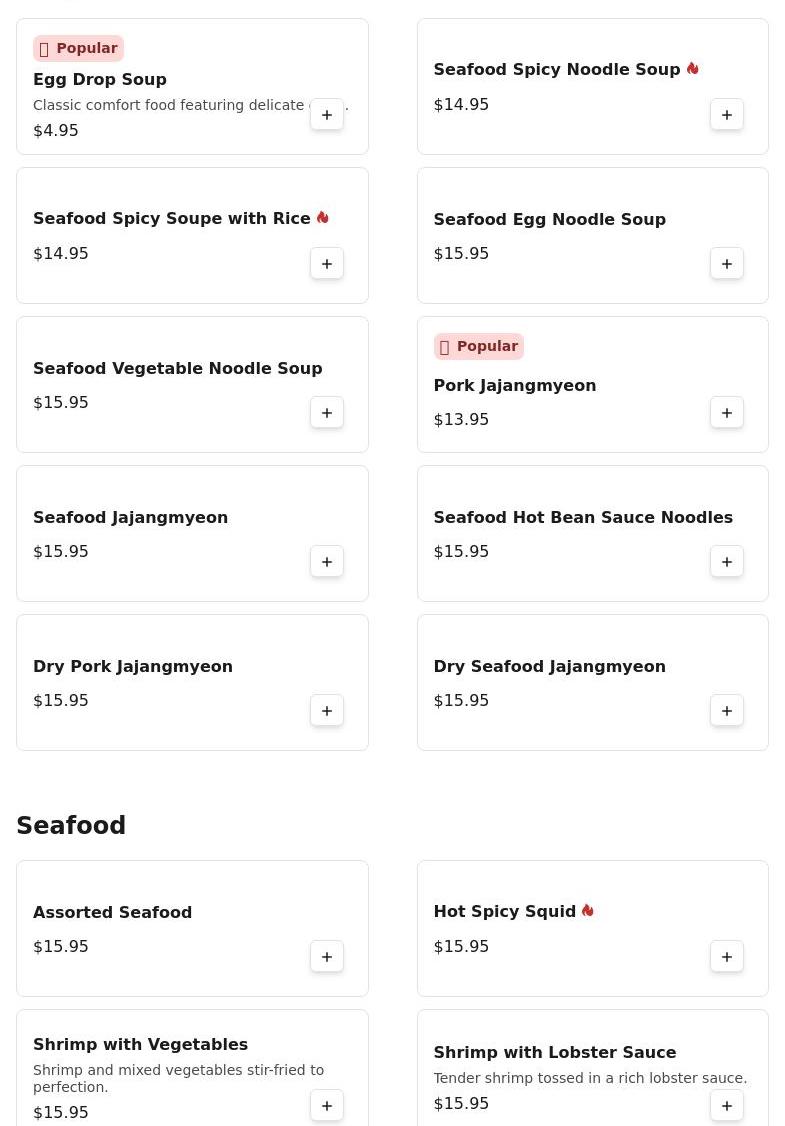
Task: Open Pork Jajangmyeon item details
Action: click(x=514, y=386)
